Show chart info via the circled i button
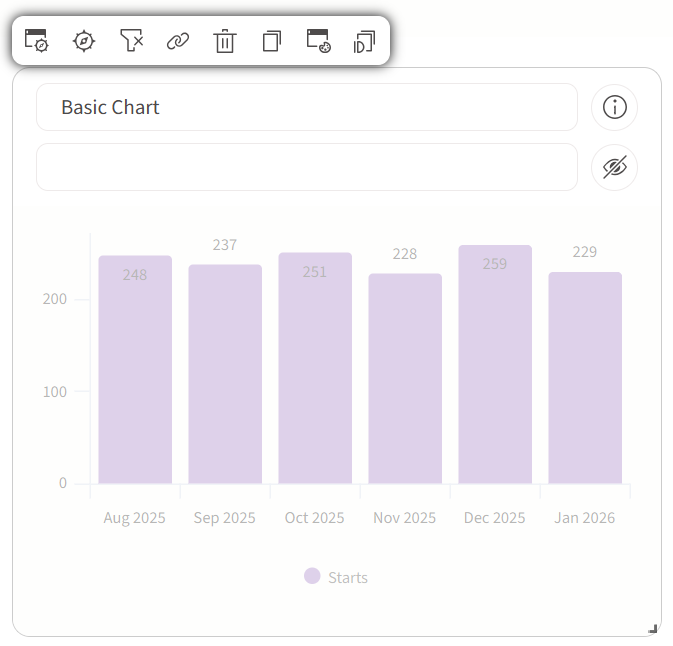Viewport: 673px width, 646px height. point(614,107)
